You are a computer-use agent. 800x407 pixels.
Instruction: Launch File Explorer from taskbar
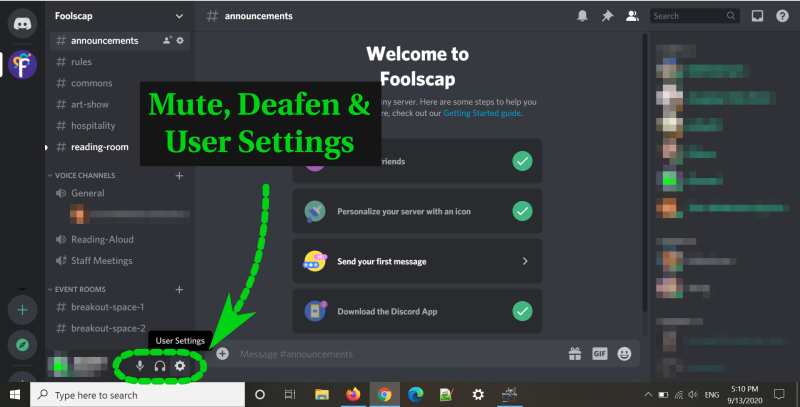(322, 394)
